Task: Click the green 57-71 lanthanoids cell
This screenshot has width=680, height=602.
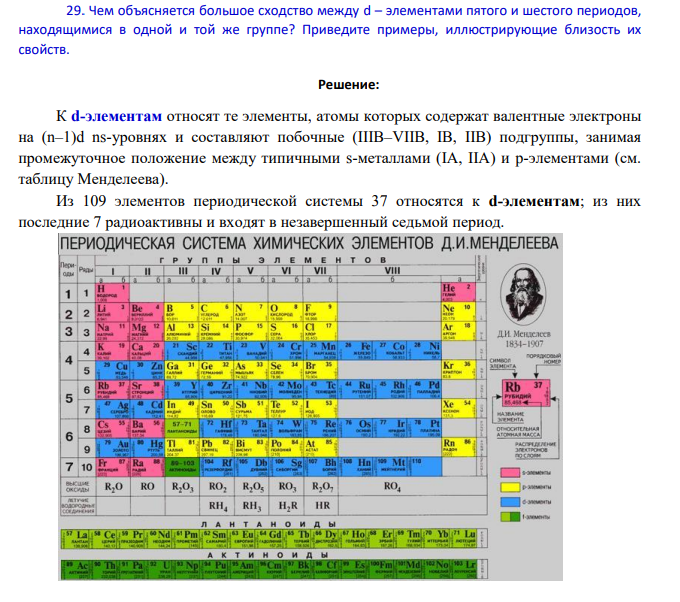Action: pyautogui.click(x=181, y=428)
